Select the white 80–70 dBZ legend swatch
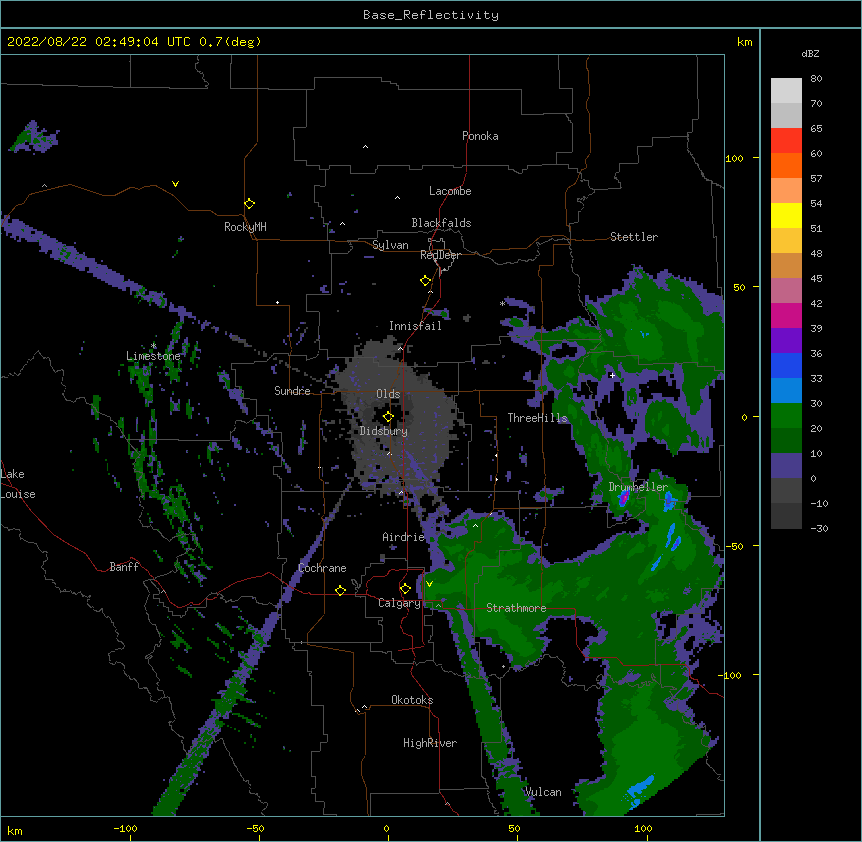This screenshot has height=842, width=862. (x=786, y=91)
